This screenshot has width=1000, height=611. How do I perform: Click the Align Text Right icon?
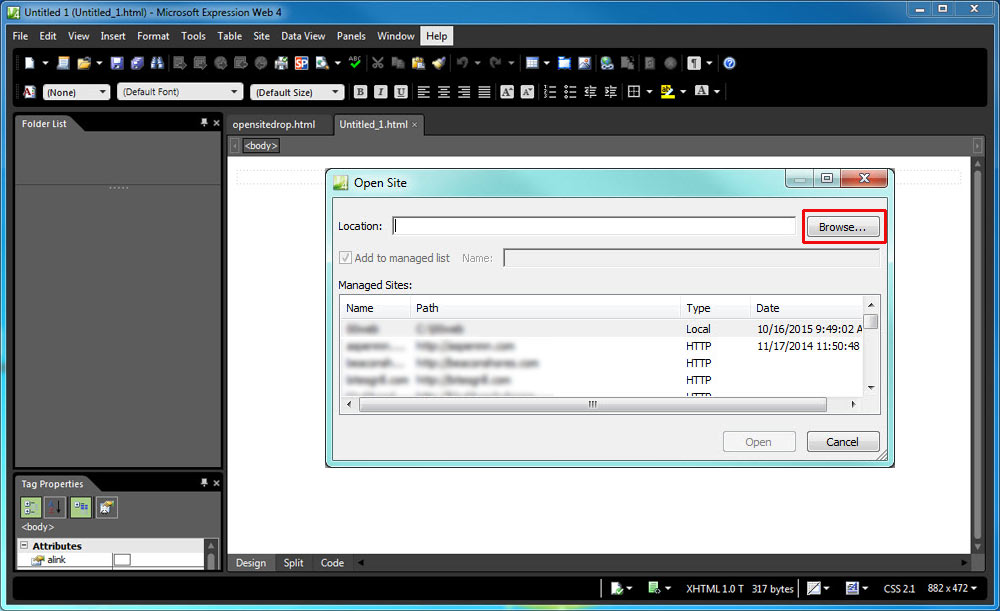(x=464, y=92)
